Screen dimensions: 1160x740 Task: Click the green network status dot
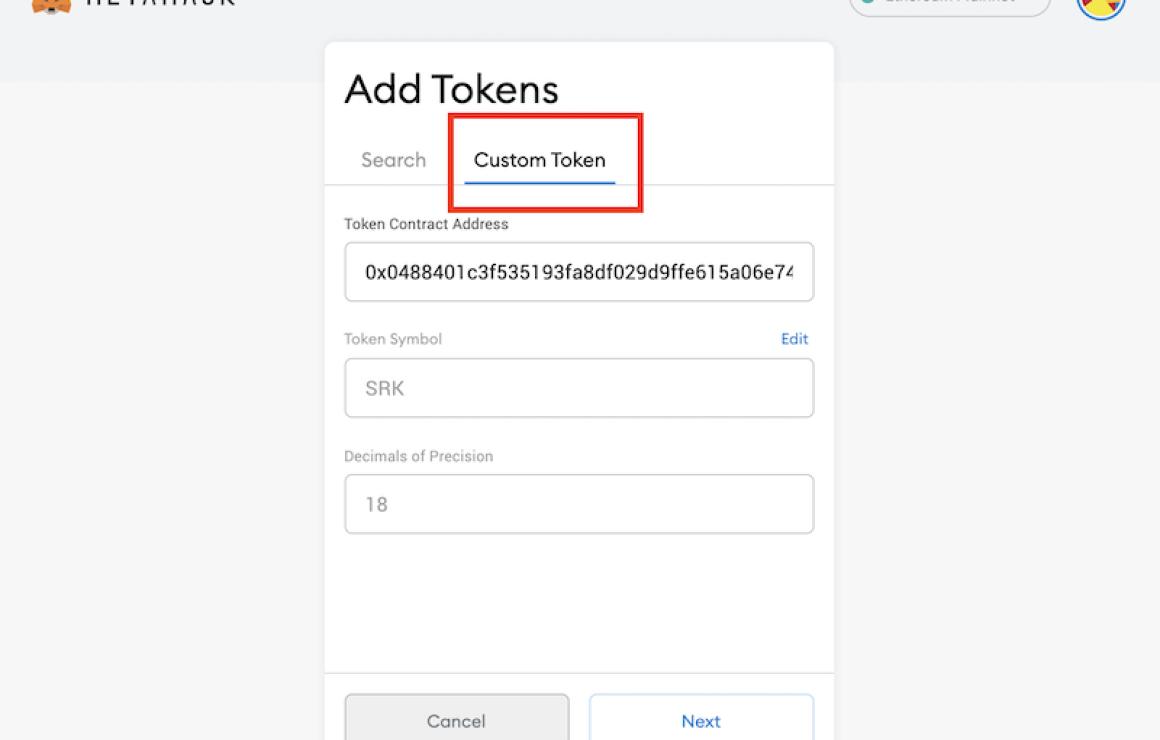[869, 2]
